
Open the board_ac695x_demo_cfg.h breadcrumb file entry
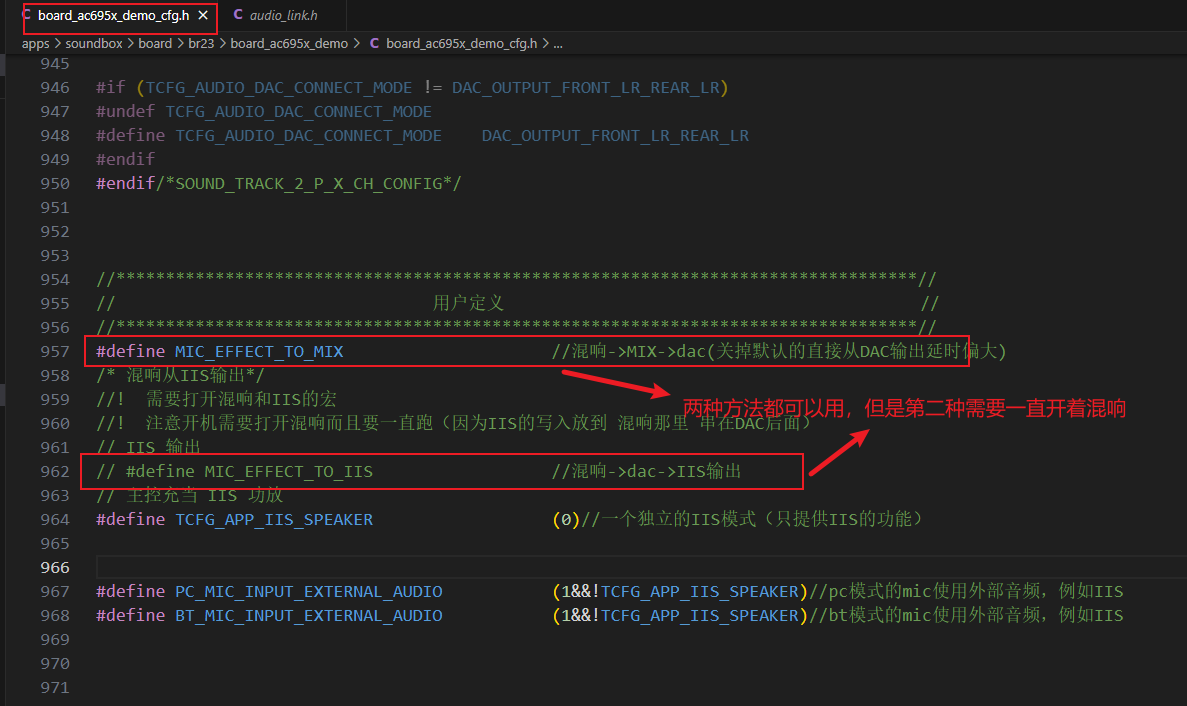pos(462,43)
